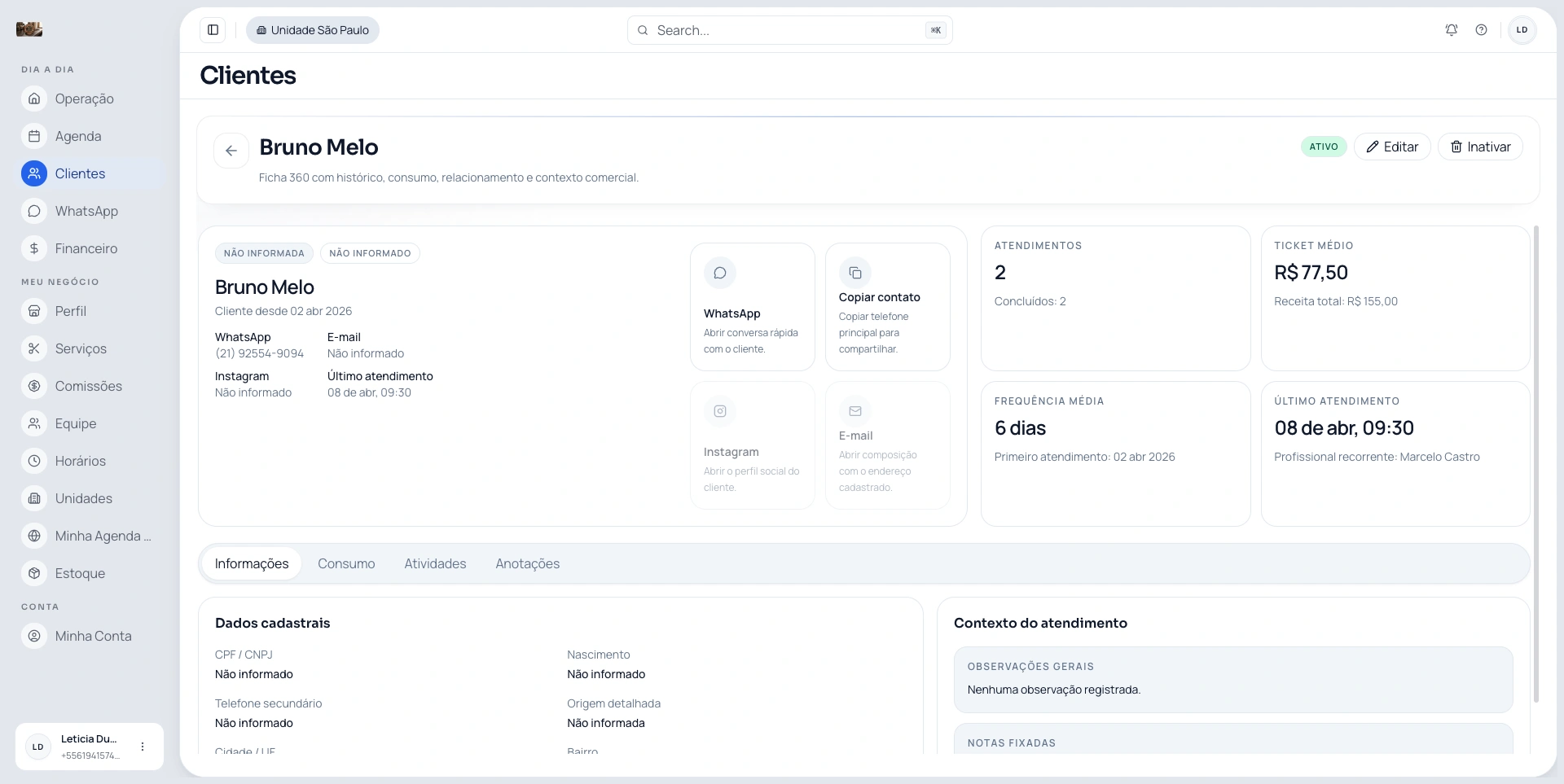Open the Financeiro section in the sidebar
The width and height of the screenshot is (1564, 784).
coord(86,248)
